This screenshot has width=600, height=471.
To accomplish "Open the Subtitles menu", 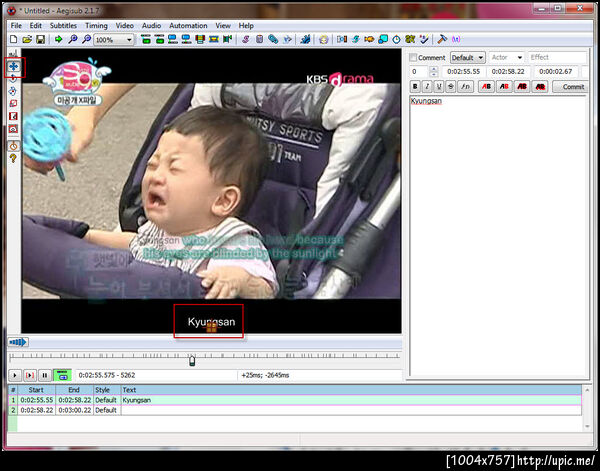I will [x=63, y=26].
